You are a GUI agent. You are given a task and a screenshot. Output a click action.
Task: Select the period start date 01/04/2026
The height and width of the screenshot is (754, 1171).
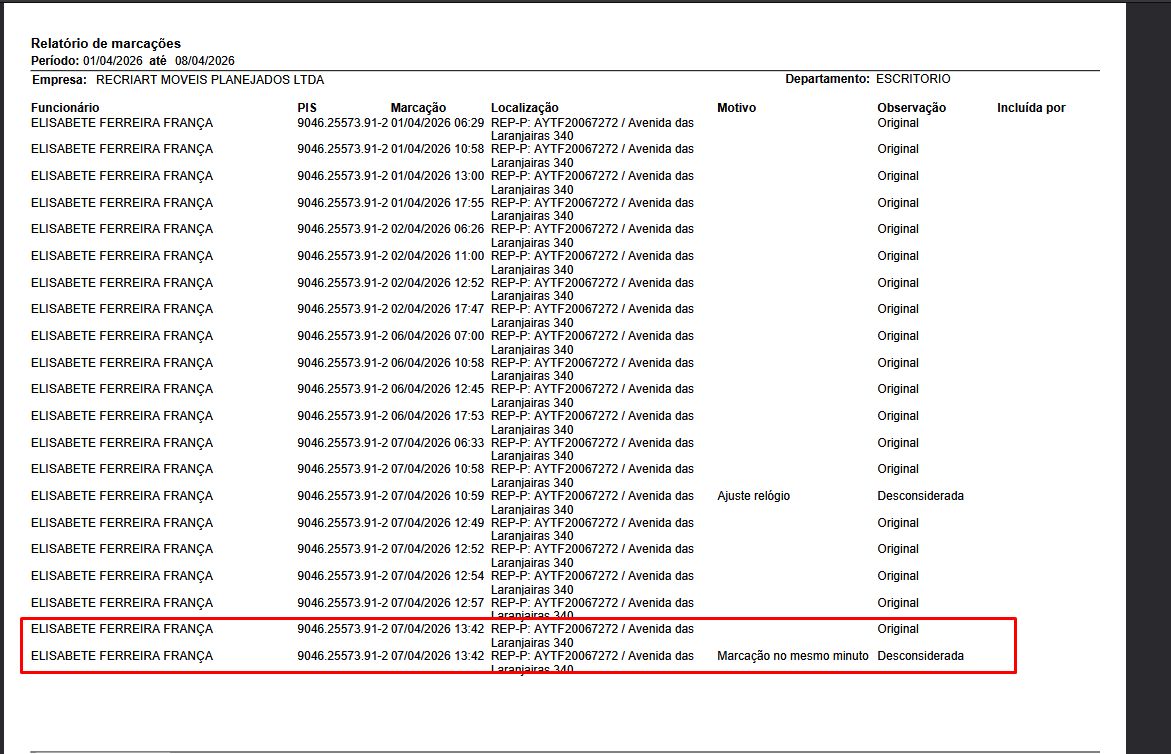click(x=114, y=61)
